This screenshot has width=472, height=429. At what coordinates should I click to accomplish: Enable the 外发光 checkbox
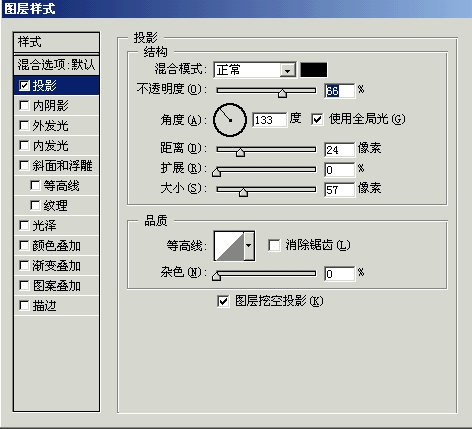pyautogui.click(x=24, y=126)
